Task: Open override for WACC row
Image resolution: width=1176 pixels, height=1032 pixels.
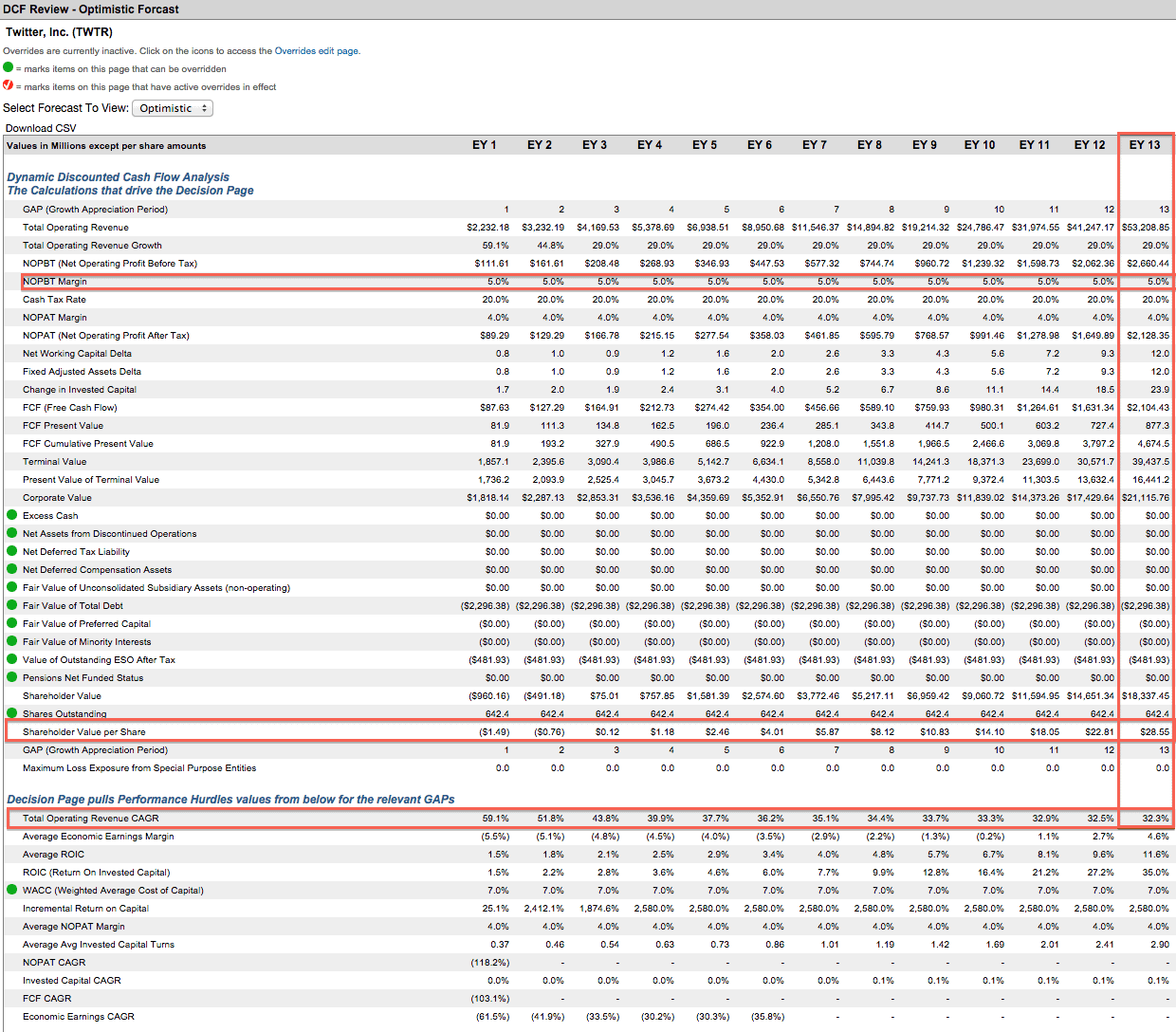Action: (x=12, y=890)
